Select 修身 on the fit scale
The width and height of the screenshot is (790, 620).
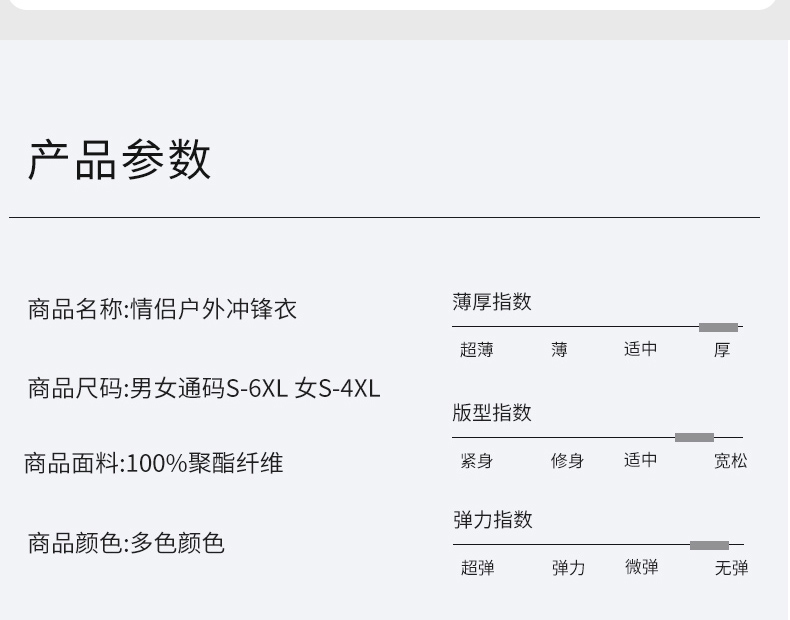click(x=567, y=461)
